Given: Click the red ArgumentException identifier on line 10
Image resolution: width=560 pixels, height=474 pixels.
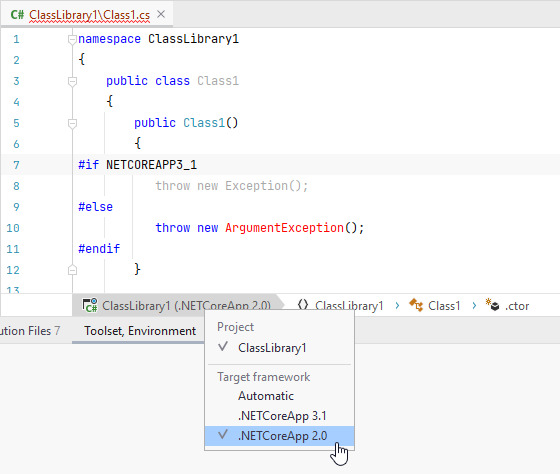Looking at the screenshot, I should point(284,228).
